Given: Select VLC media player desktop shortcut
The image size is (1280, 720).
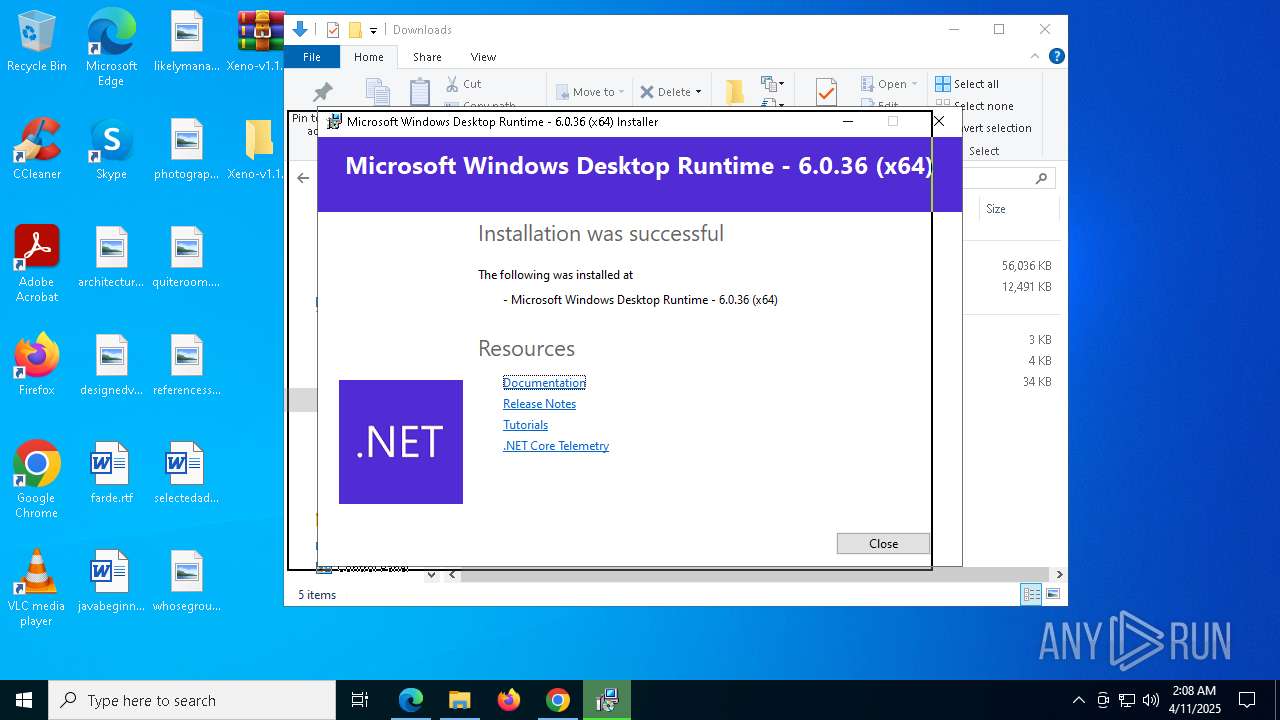Looking at the screenshot, I should 37,588.
